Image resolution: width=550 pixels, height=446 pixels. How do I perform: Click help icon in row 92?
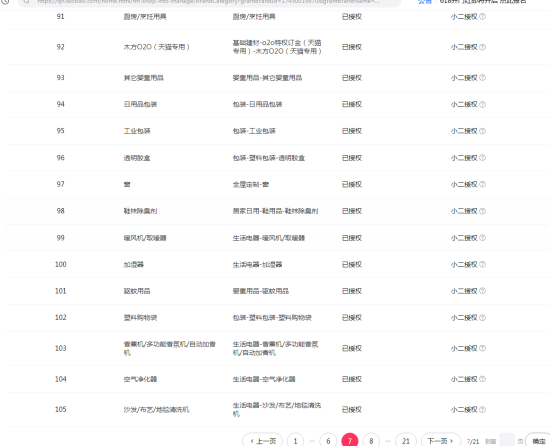click(482, 47)
